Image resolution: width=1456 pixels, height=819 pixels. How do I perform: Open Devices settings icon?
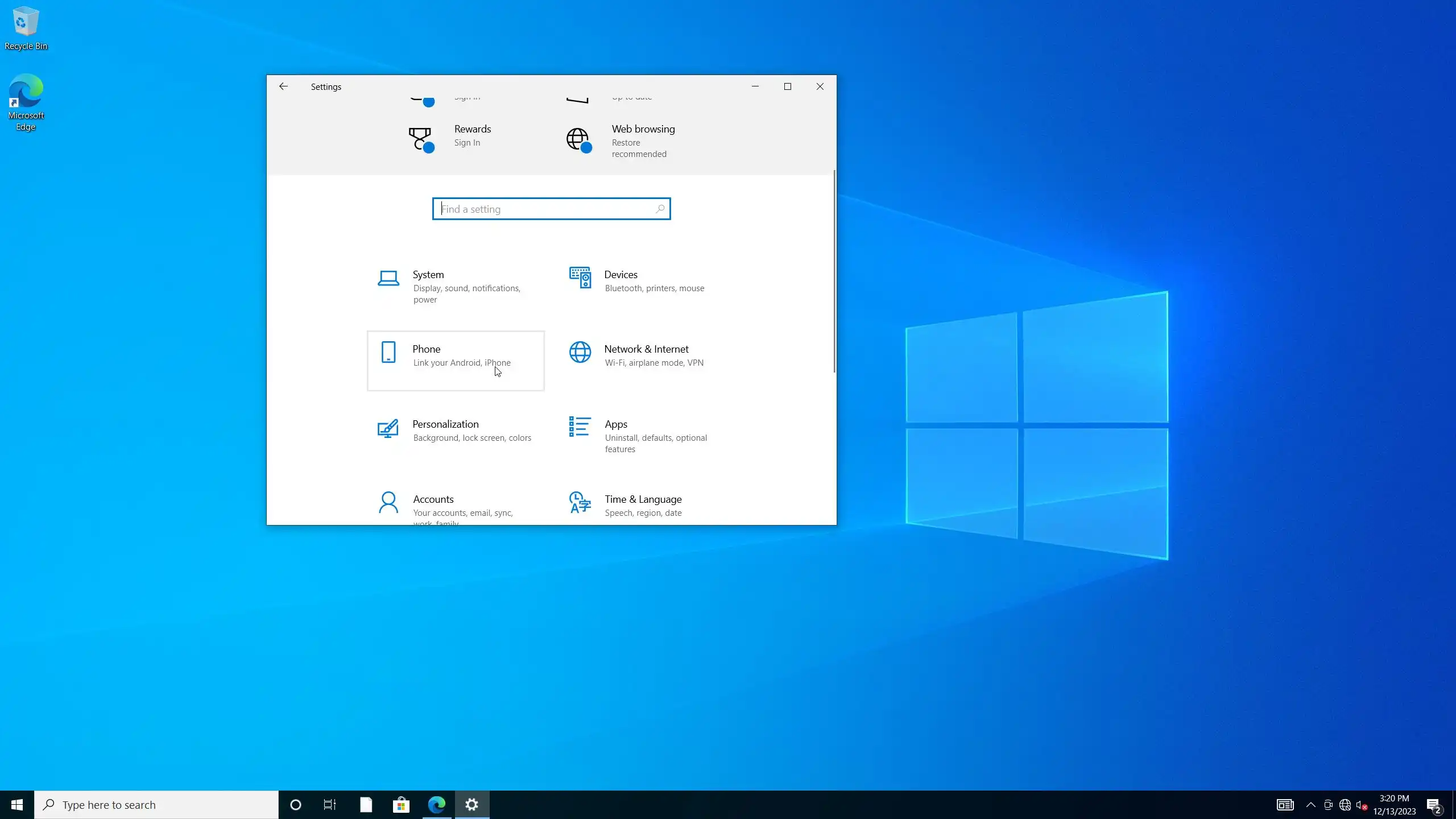tap(580, 278)
